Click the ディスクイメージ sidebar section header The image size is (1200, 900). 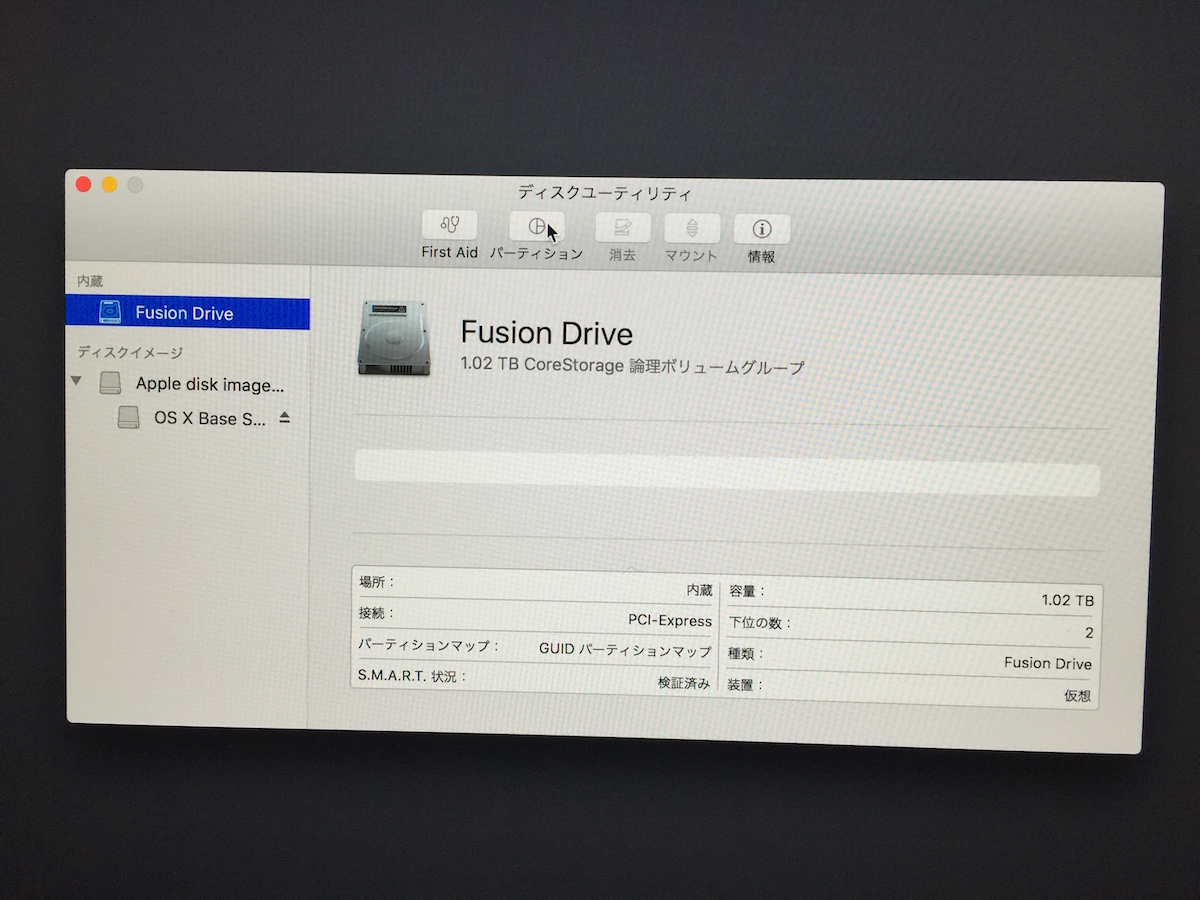point(130,352)
